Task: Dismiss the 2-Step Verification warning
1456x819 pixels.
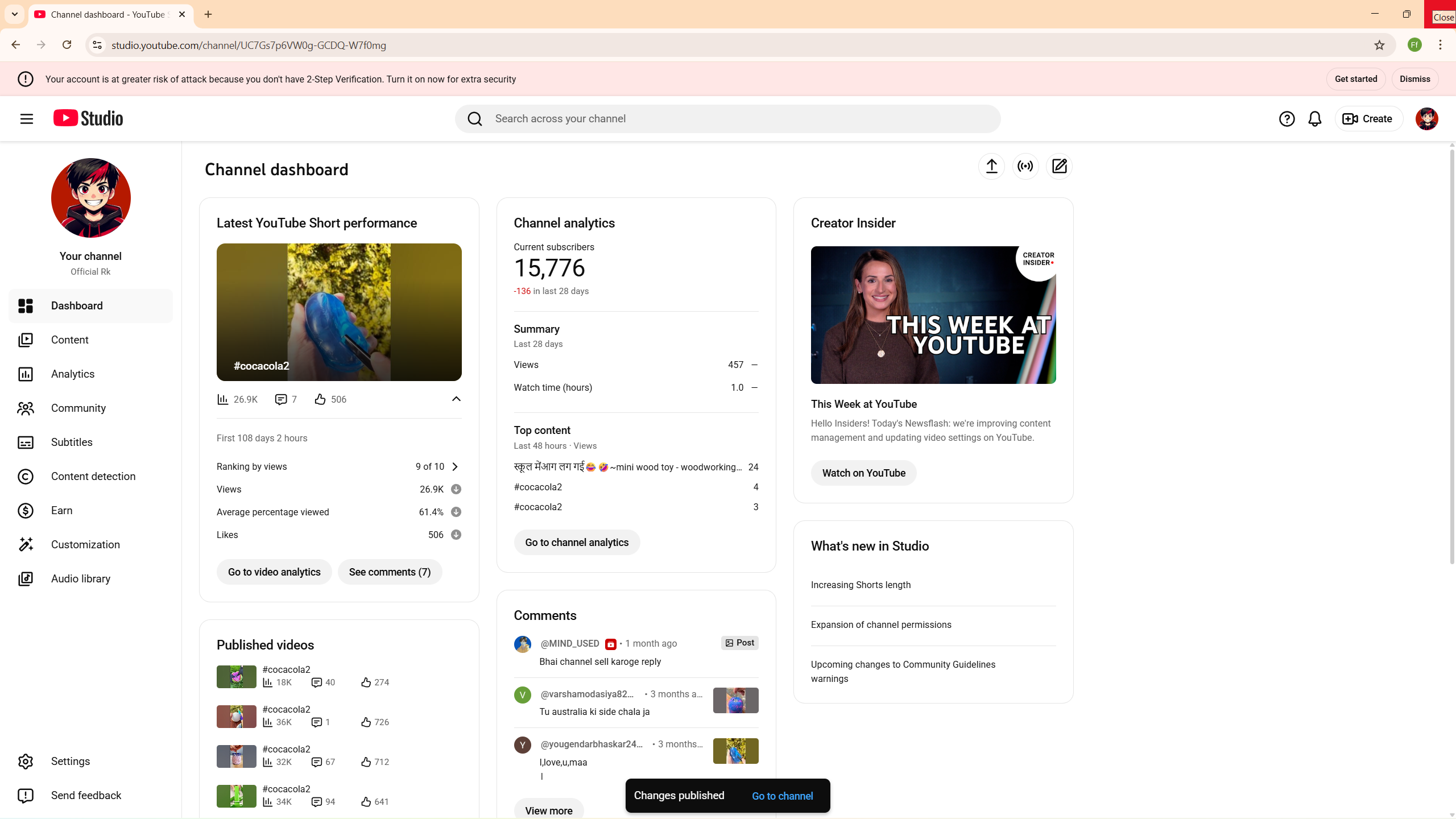Action: tap(1414, 79)
